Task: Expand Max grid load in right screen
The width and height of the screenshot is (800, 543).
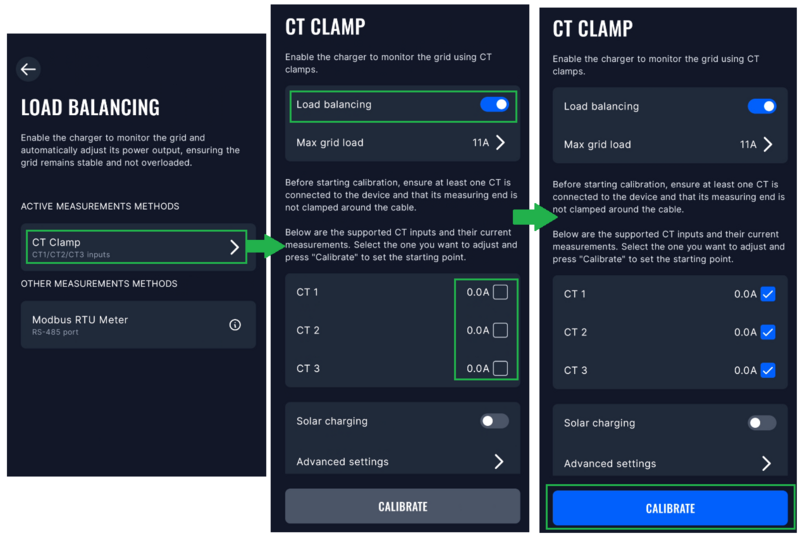Action: click(767, 145)
